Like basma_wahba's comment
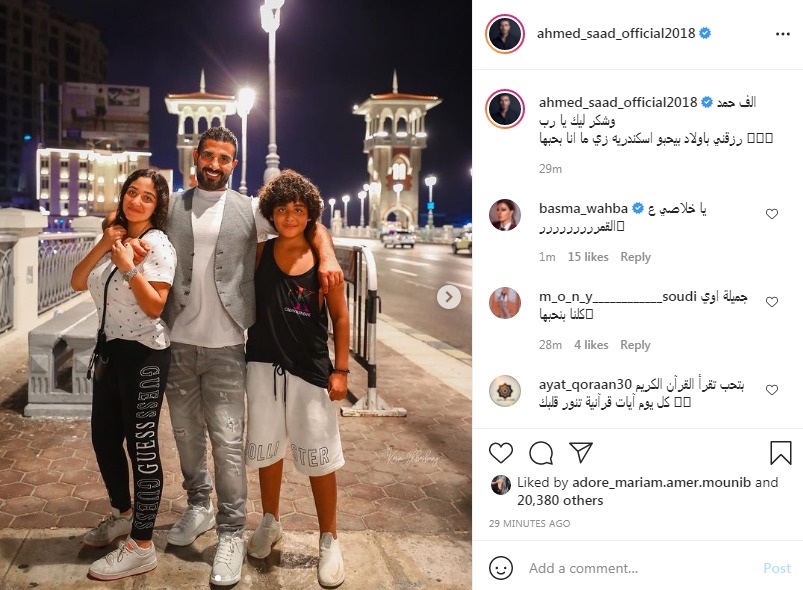Screen dimensions: 803x590 (x=771, y=214)
